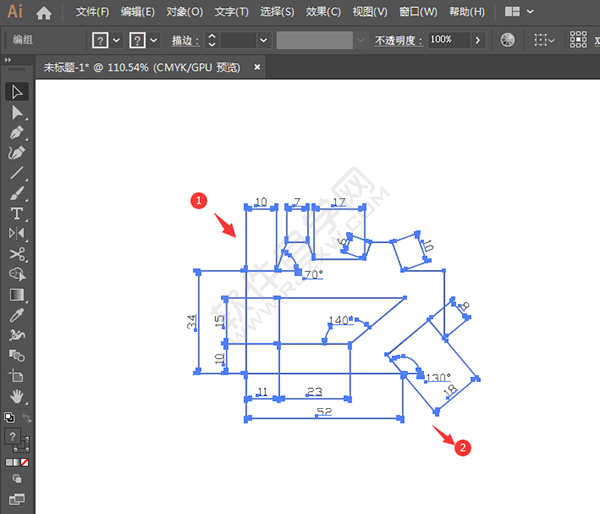600x514 pixels.
Task: Select the Line Segment tool
Action: tap(17, 173)
